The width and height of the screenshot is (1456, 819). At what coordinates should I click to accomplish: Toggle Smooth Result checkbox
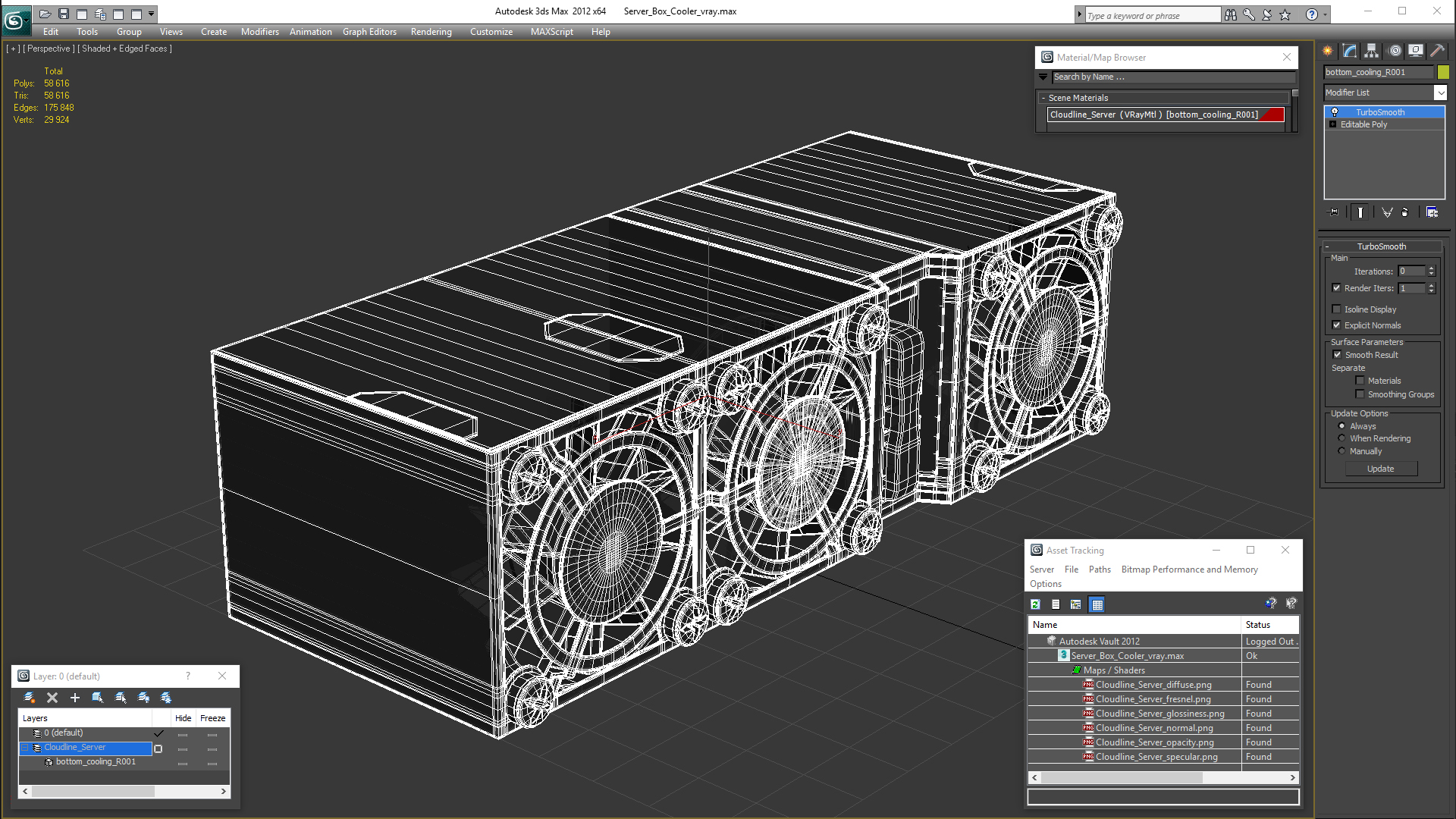coord(1338,355)
